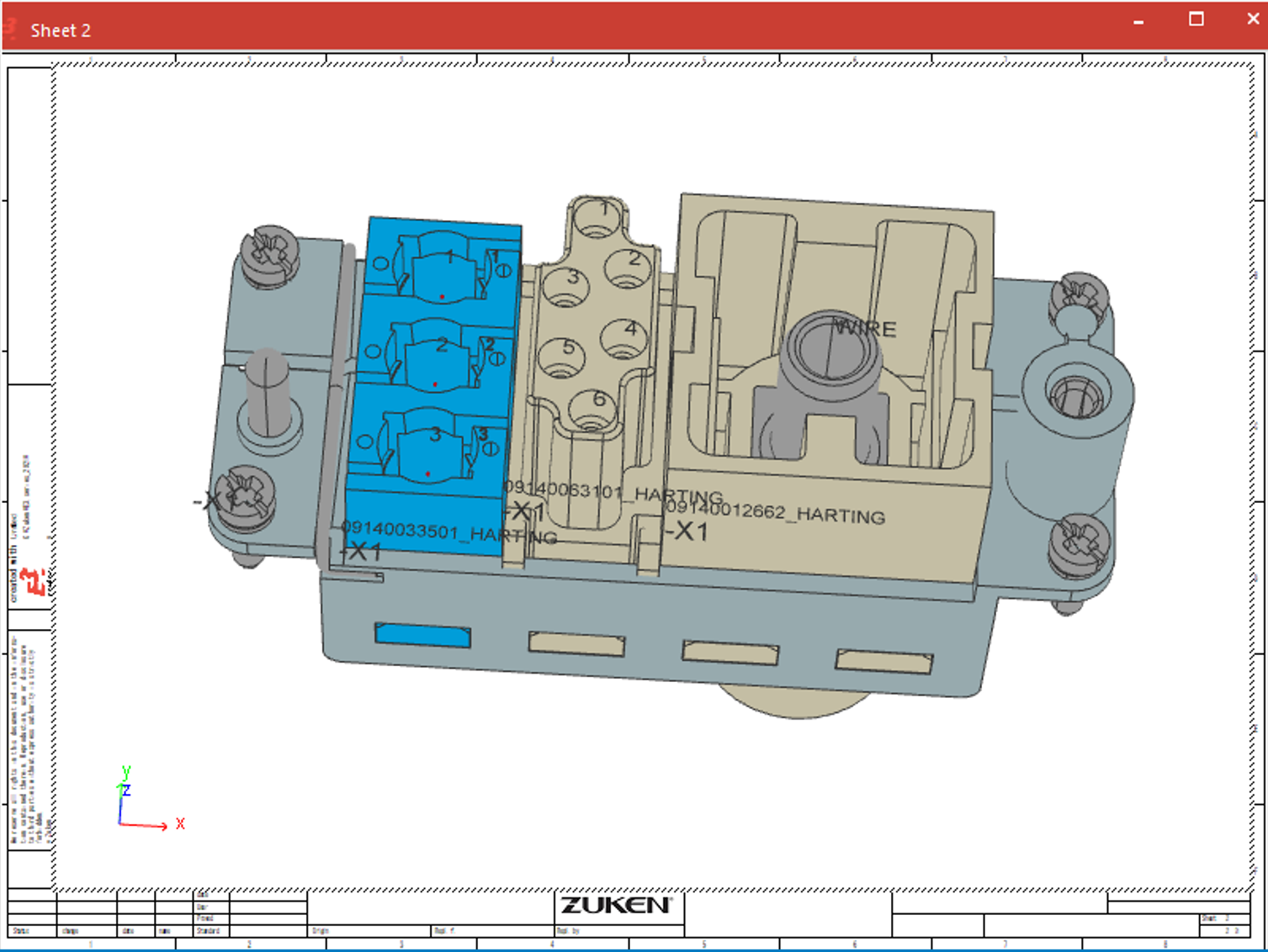Select the middle contact in the blue module
This screenshot has width=1268, height=952.
[436, 358]
